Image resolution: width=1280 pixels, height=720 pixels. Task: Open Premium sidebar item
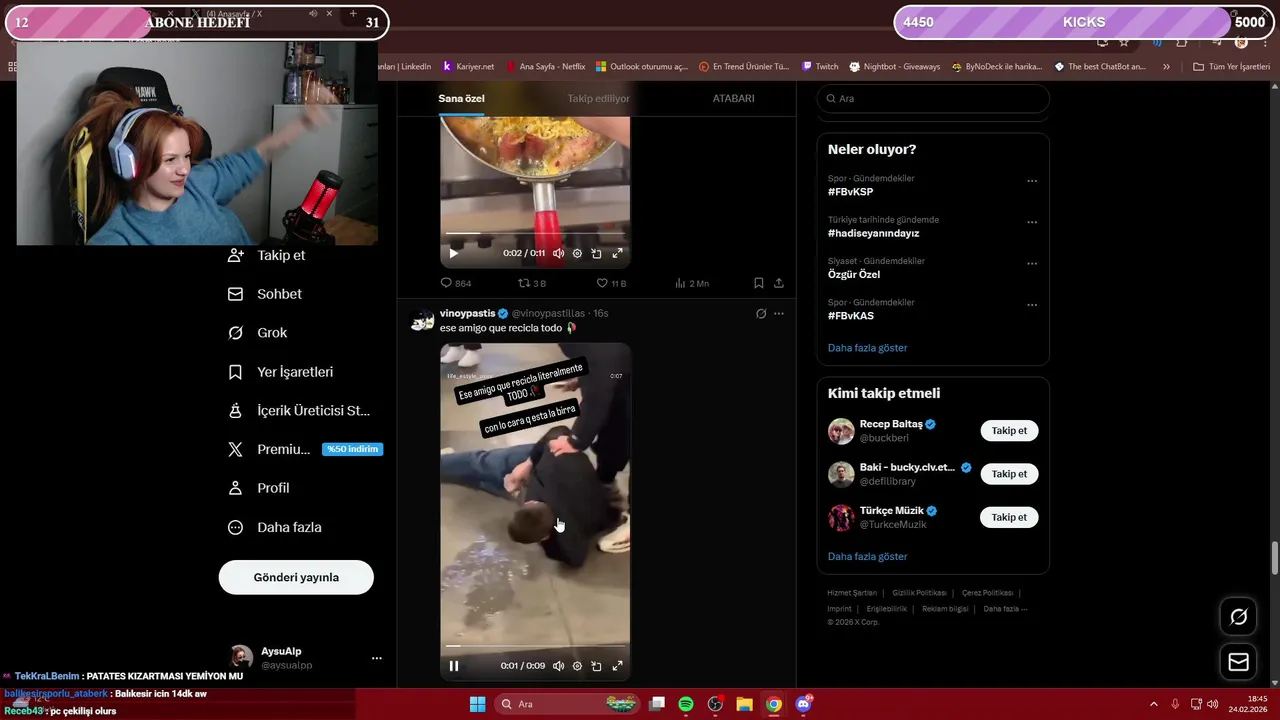coord(304,449)
